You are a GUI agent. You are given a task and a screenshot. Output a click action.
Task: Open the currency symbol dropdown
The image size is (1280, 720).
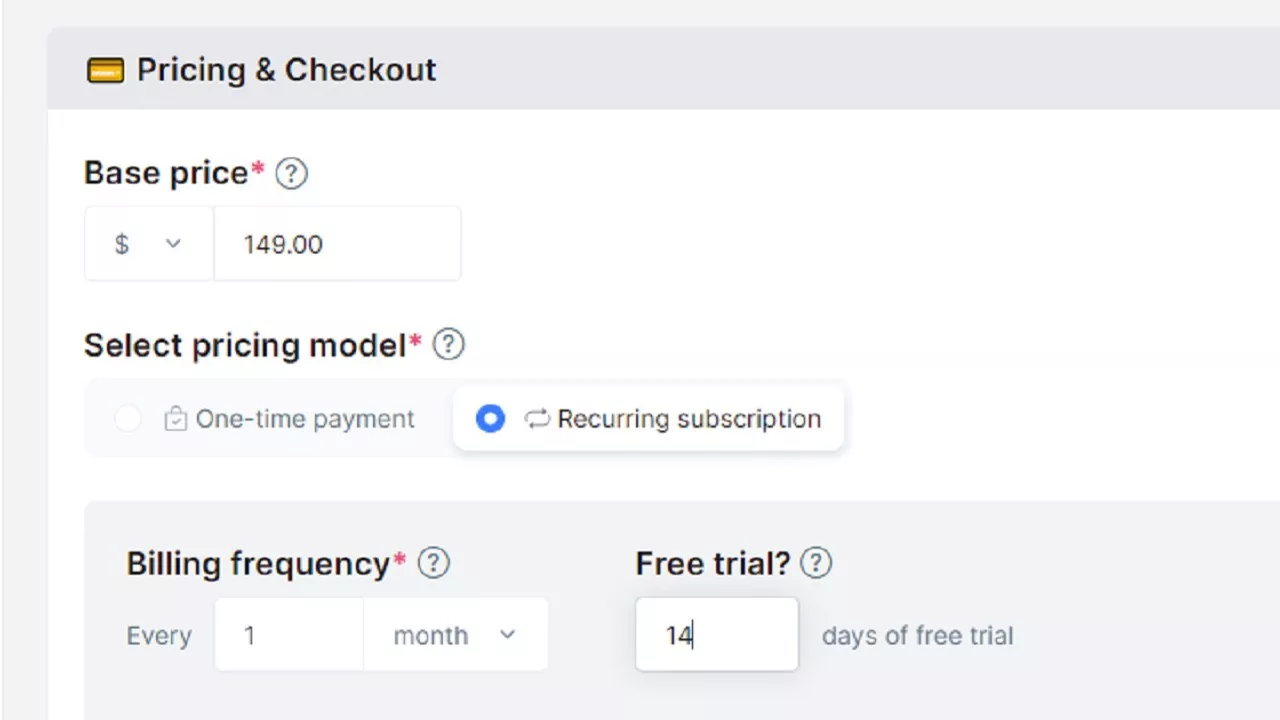pos(148,244)
